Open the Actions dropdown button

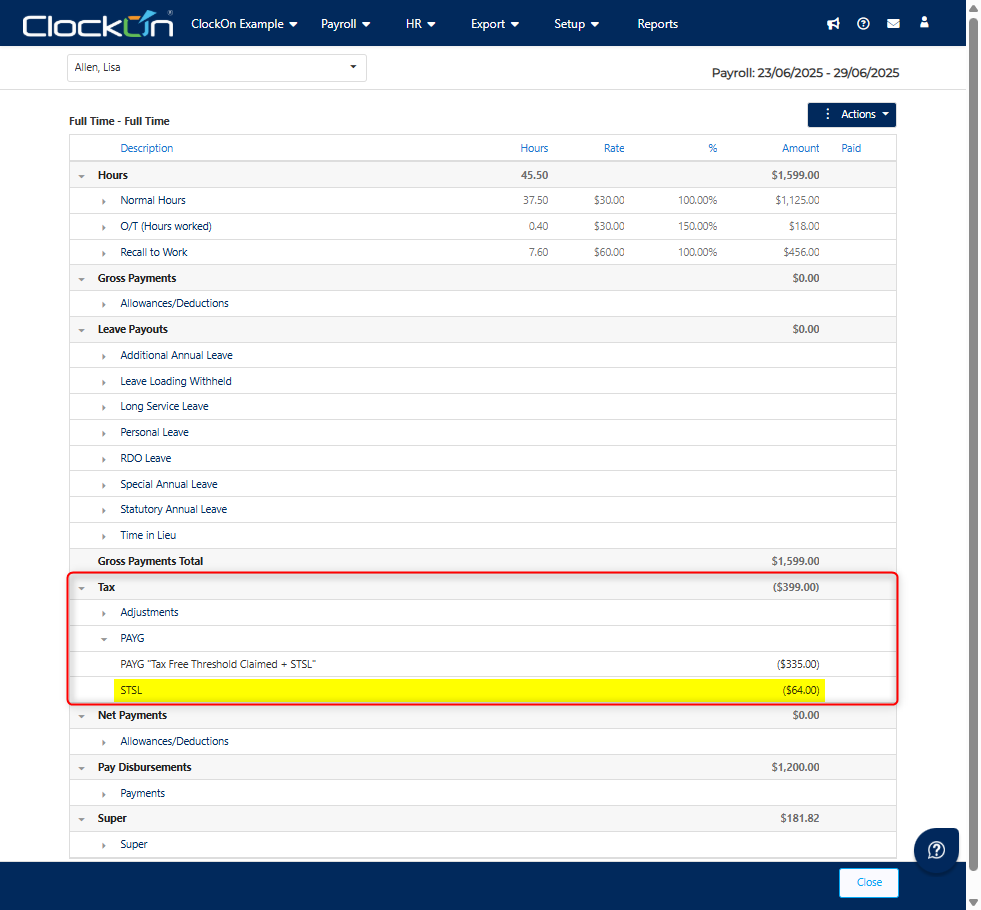click(851, 115)
